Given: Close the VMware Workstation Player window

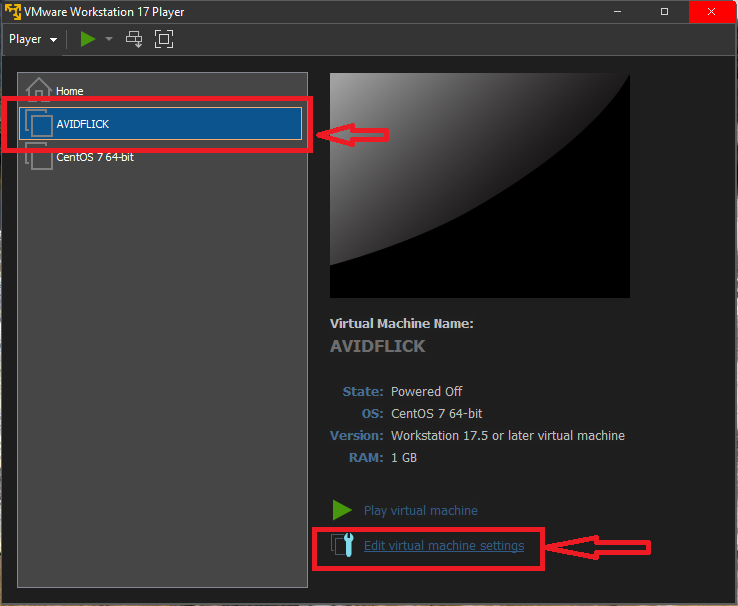Looking at the screenshot, I should click(711, 12).
